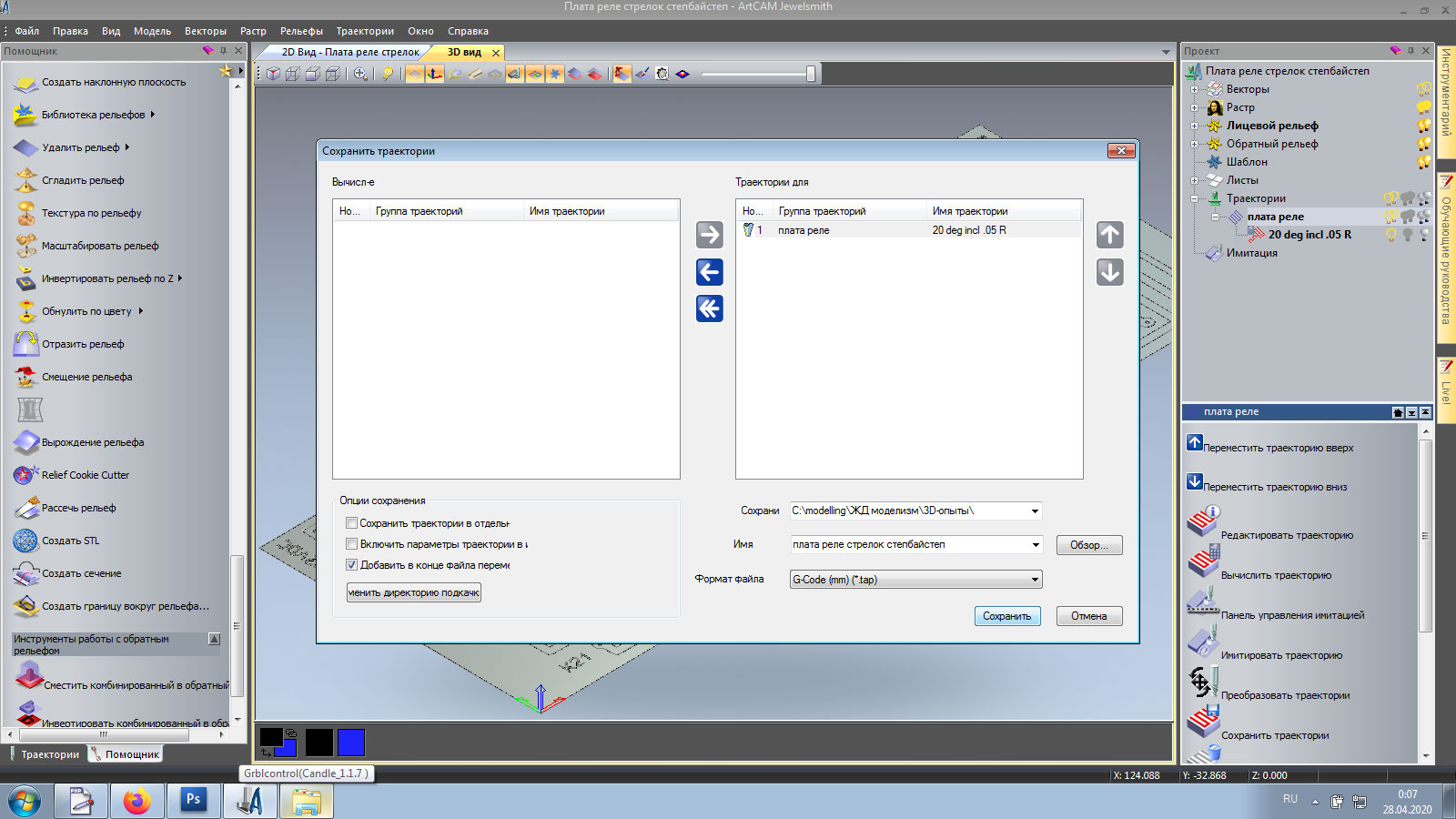Toggle visibility bulb for Лицевой рельеф
This screenshot has width=1456, height=819.
tap(1424, 126)
